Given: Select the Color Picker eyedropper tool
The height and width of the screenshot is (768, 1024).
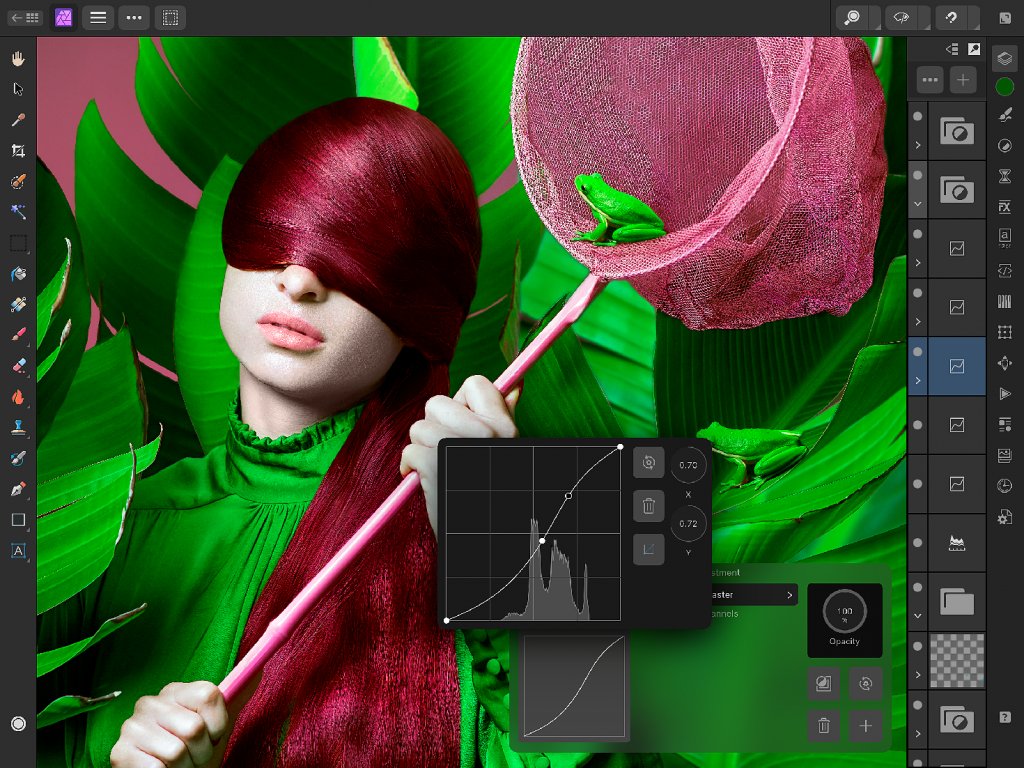Looking at the screenshot, I should tap(18, 120).
